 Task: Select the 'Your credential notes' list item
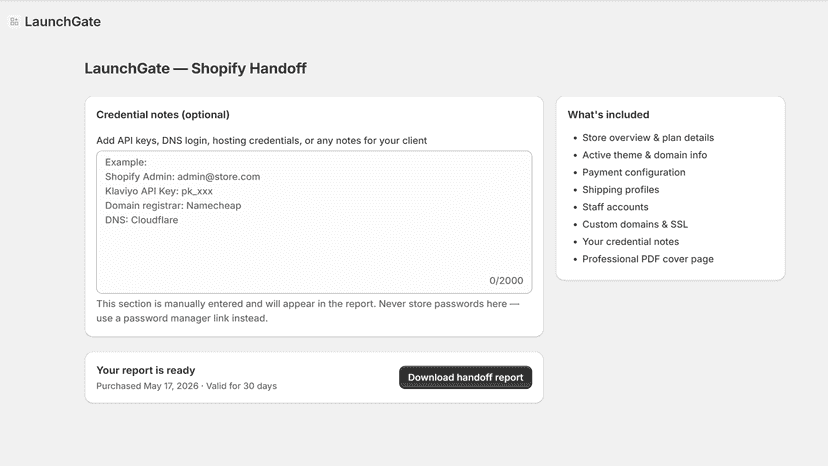click(631, 242)
